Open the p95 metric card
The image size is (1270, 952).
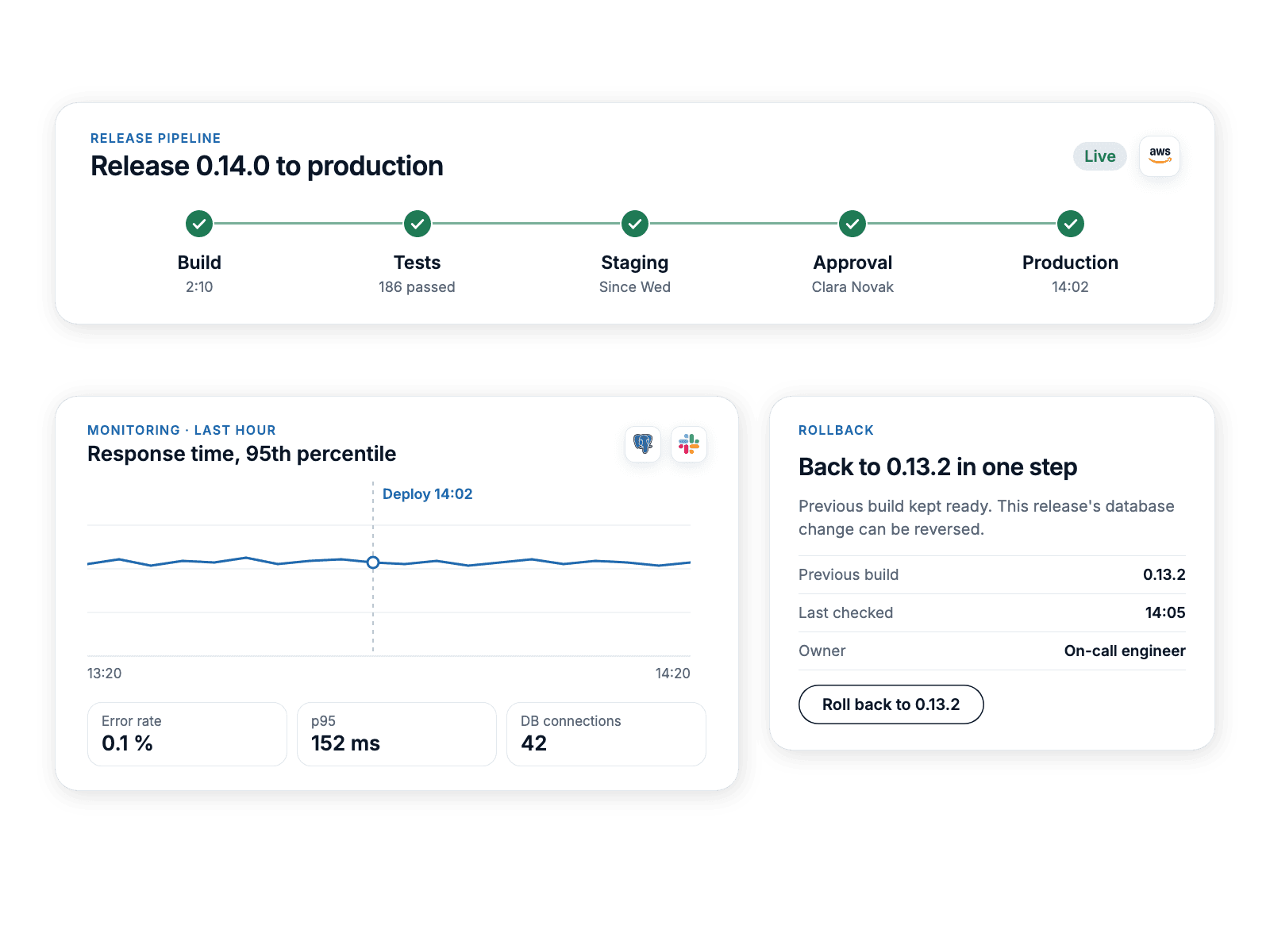[397, 734]
